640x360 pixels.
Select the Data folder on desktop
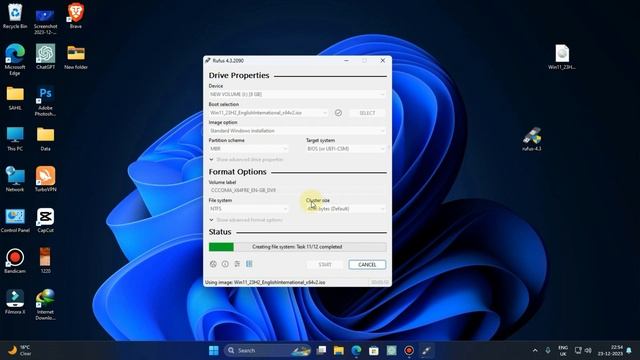click(x=45, y=139)
